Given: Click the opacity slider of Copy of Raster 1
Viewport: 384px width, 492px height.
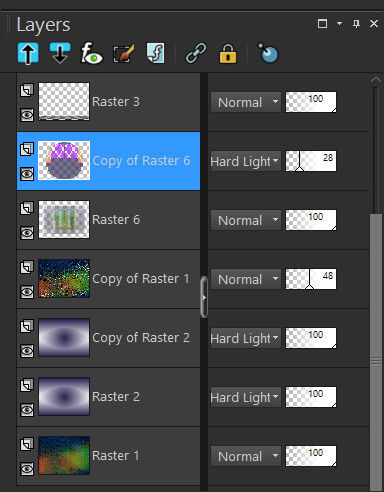Looking at the screenshot, I should tap(311, 279).
